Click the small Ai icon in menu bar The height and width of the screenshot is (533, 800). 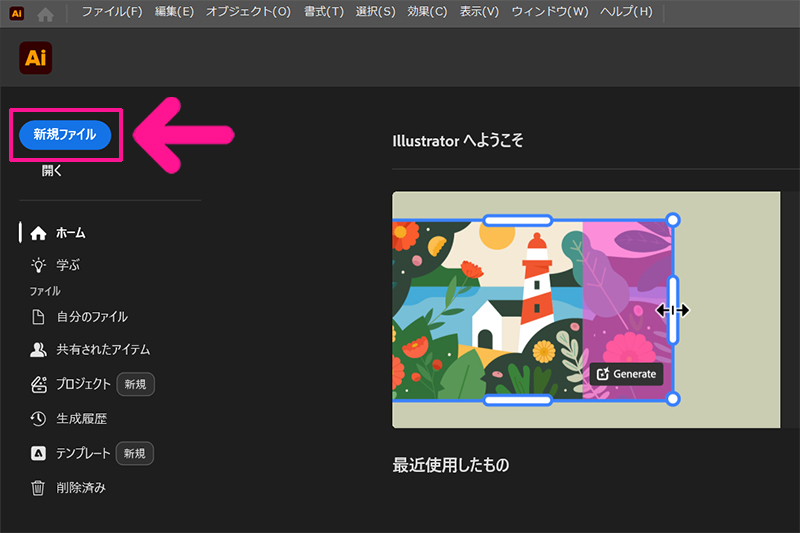pyautogui.click(x=17, y=14)
